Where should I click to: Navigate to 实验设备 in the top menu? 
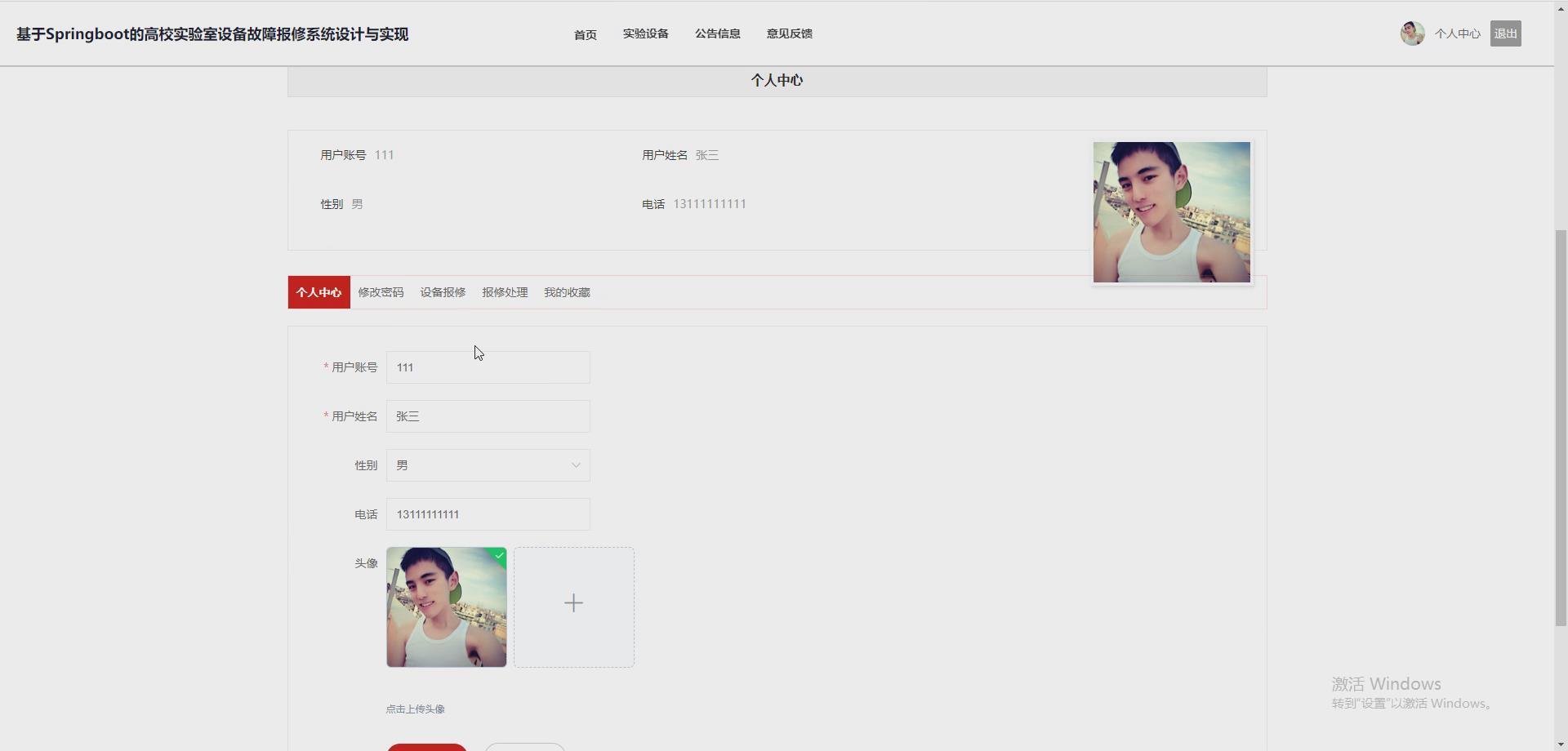(x=645, y=33)
